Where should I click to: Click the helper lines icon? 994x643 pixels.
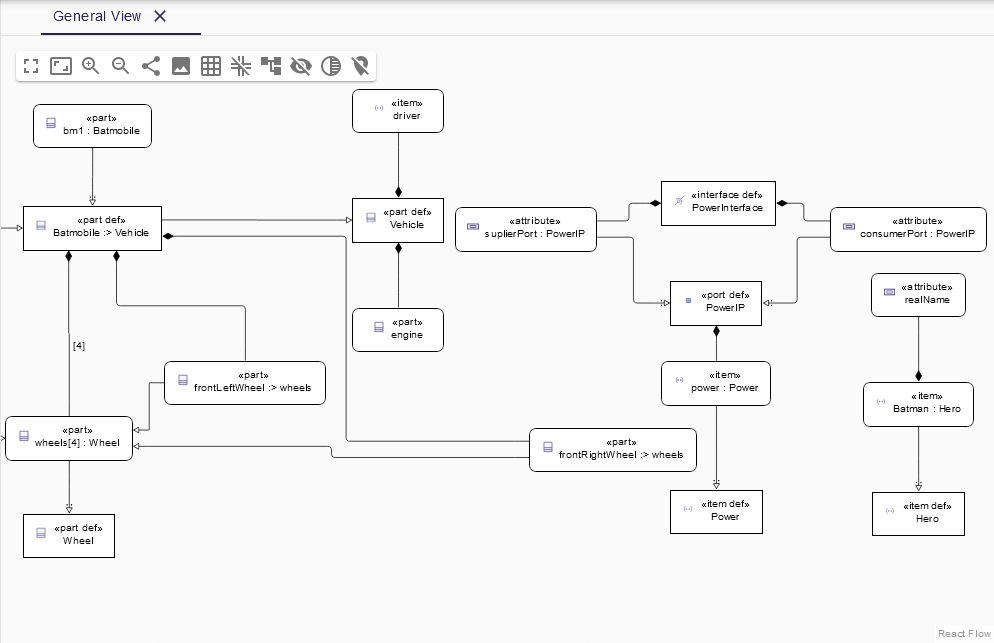[241, 66]
